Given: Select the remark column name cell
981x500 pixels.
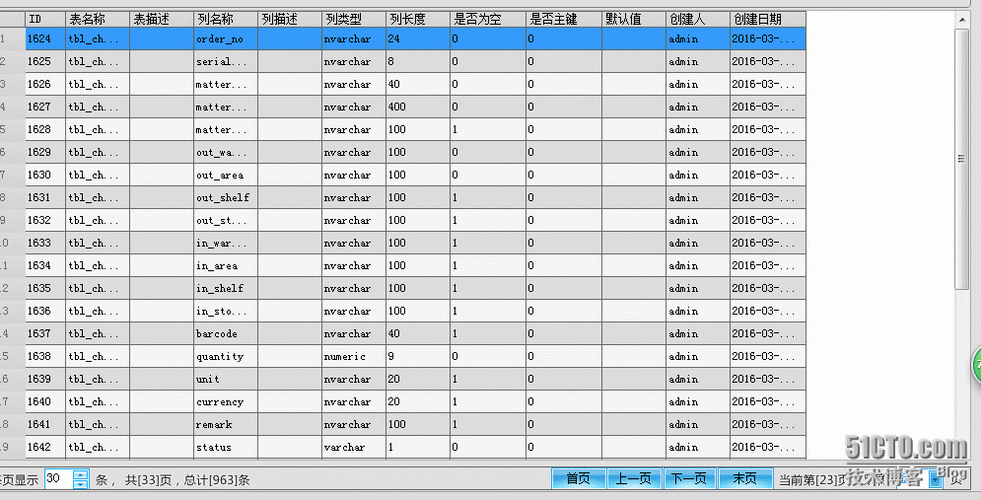Looking at the screenshot, I should coord(225,424).
